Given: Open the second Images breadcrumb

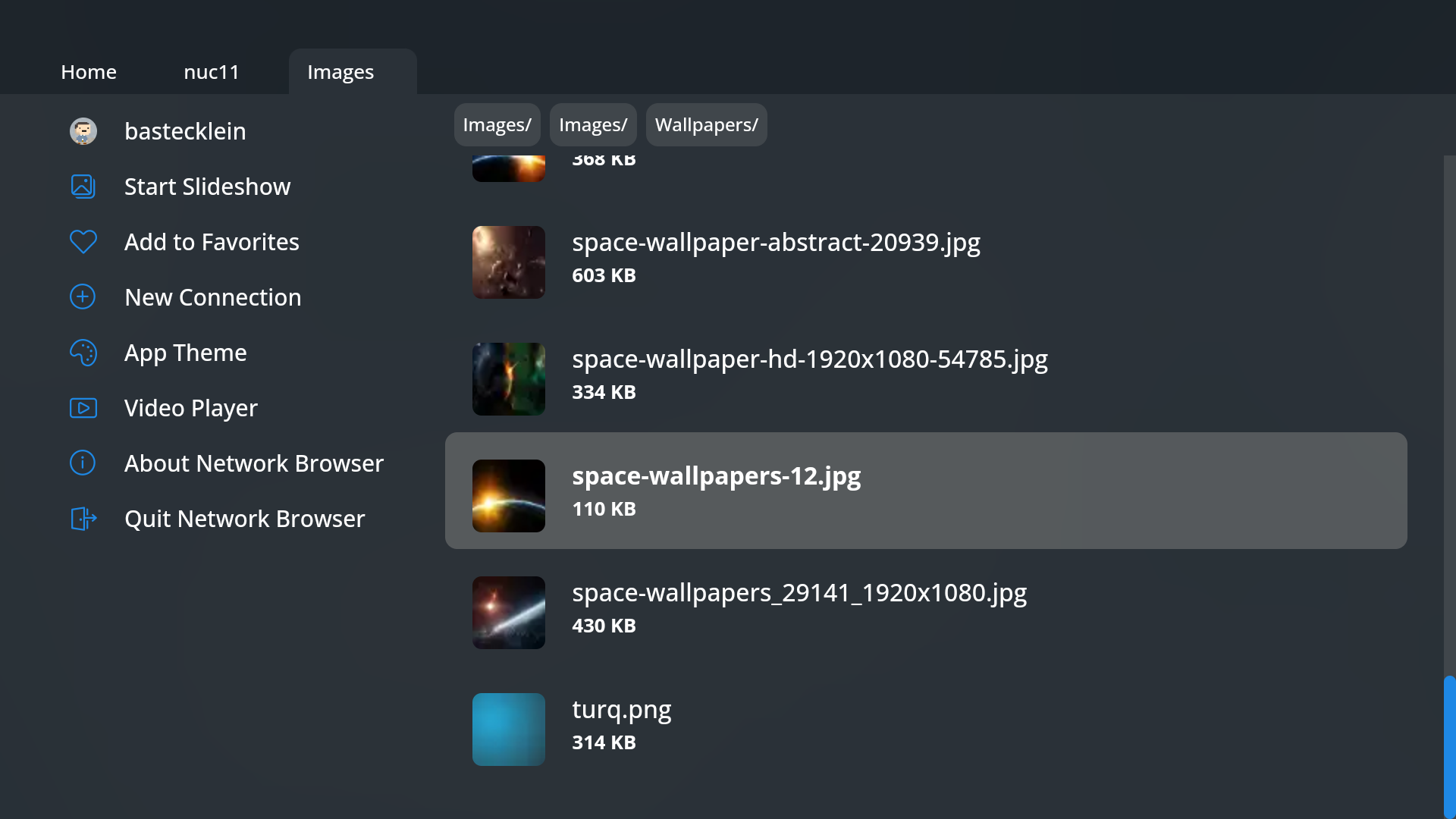Looking at the screenshot, I should [592, 124].
